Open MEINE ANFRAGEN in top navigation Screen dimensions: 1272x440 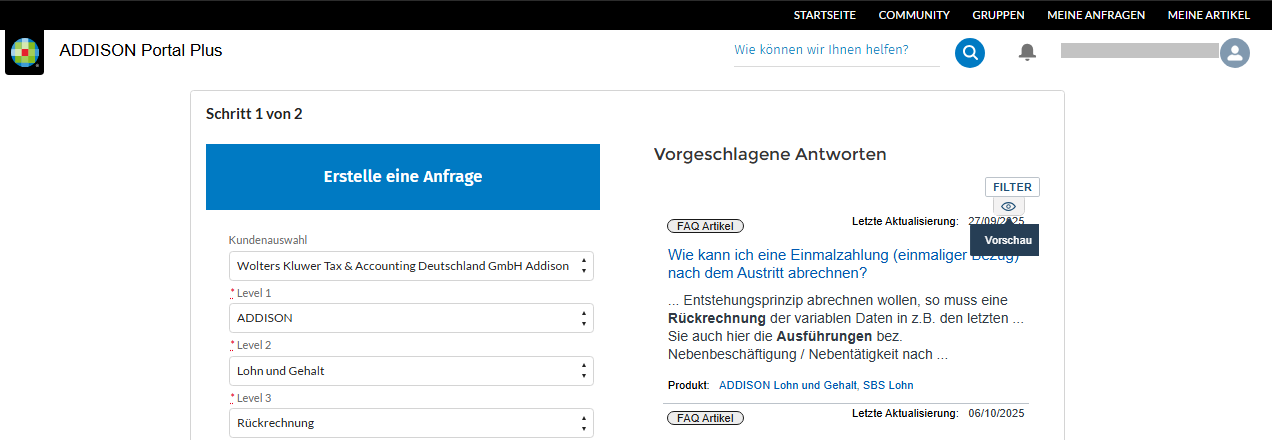click(1096, 15)
